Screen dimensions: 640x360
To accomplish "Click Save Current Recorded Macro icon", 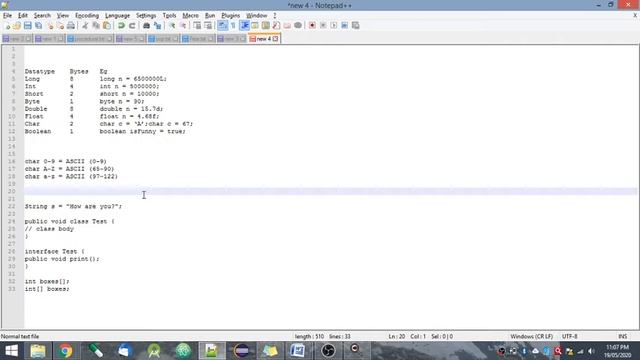I will point(356,26).
